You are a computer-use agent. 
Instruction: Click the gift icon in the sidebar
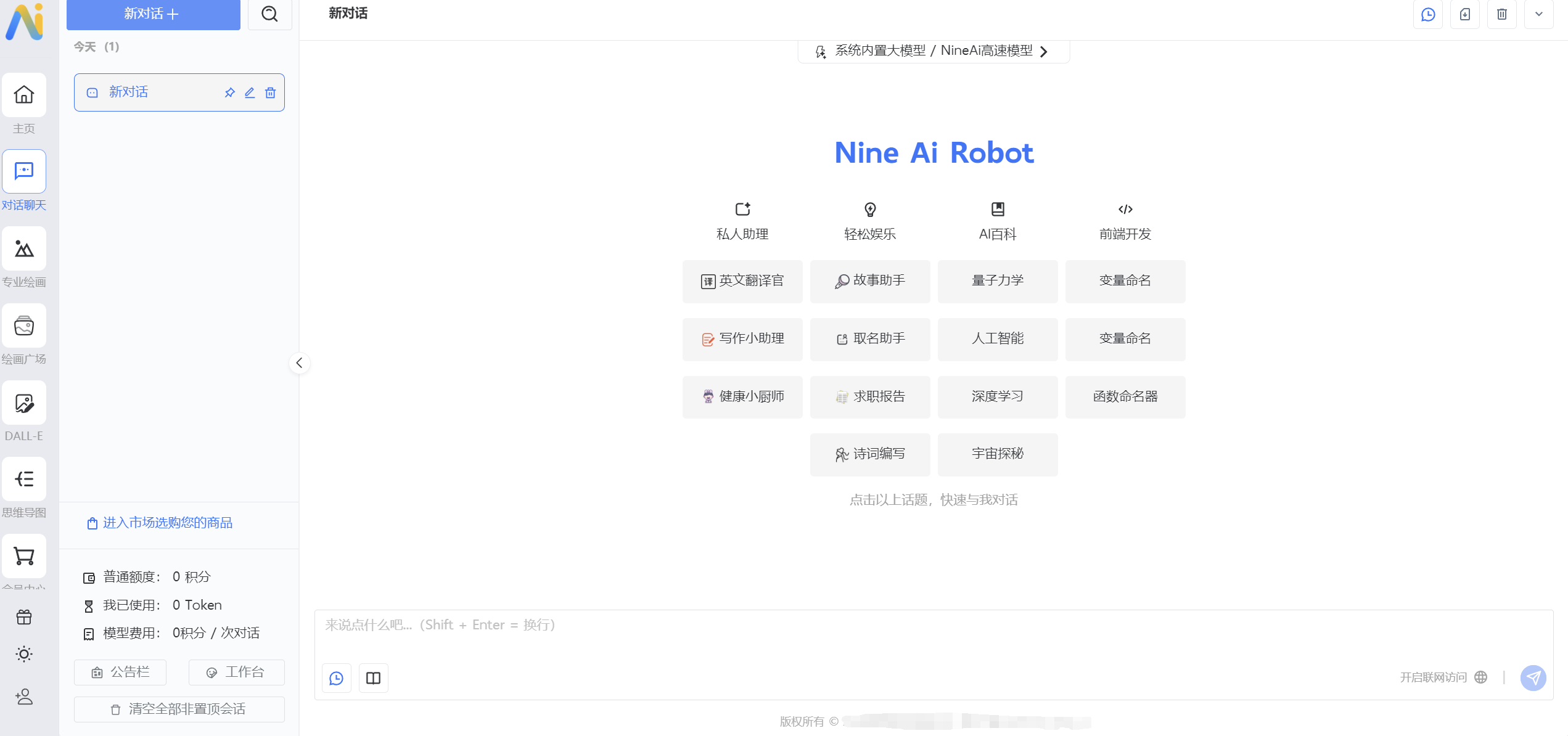(x=24, y=617)
